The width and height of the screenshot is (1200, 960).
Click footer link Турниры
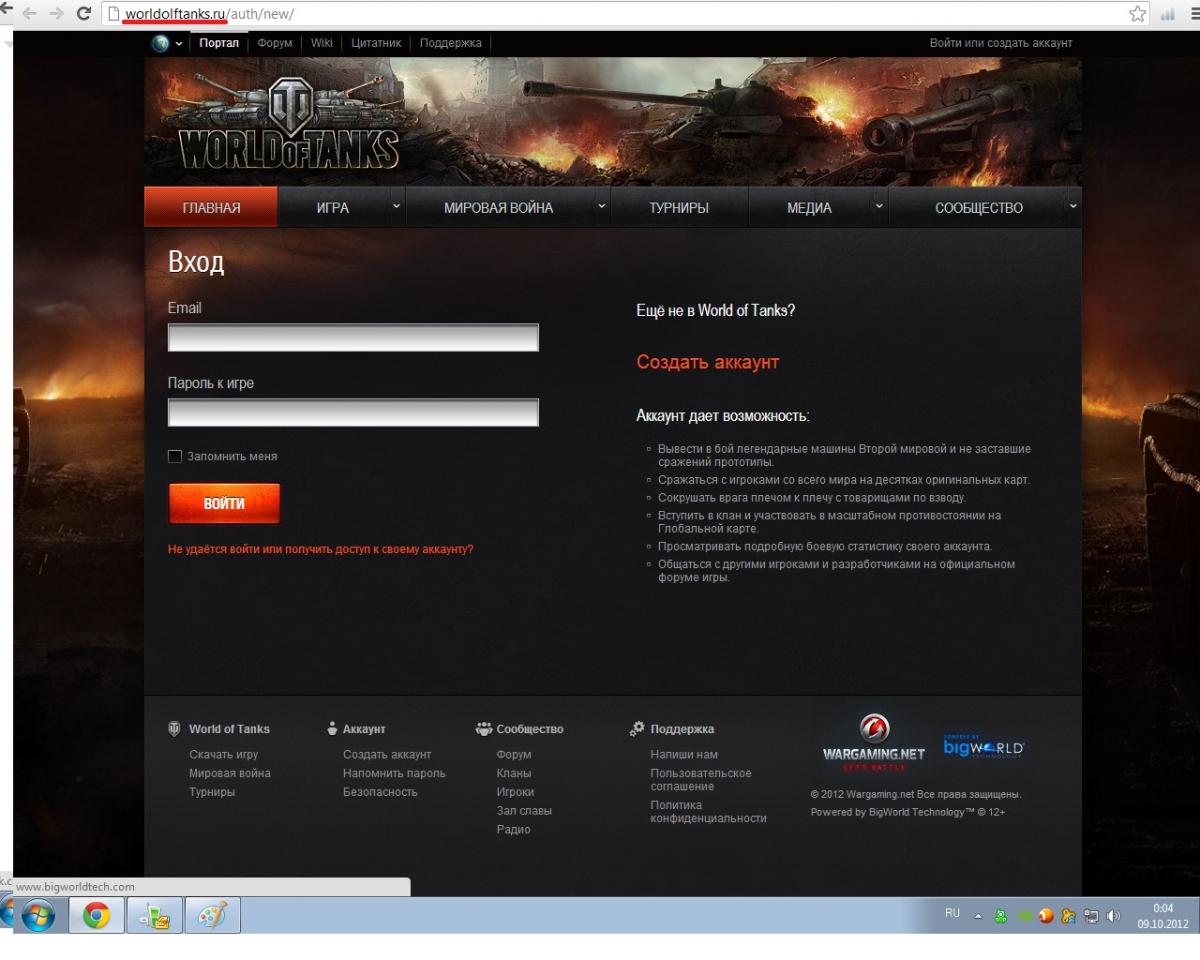(212, 792)
